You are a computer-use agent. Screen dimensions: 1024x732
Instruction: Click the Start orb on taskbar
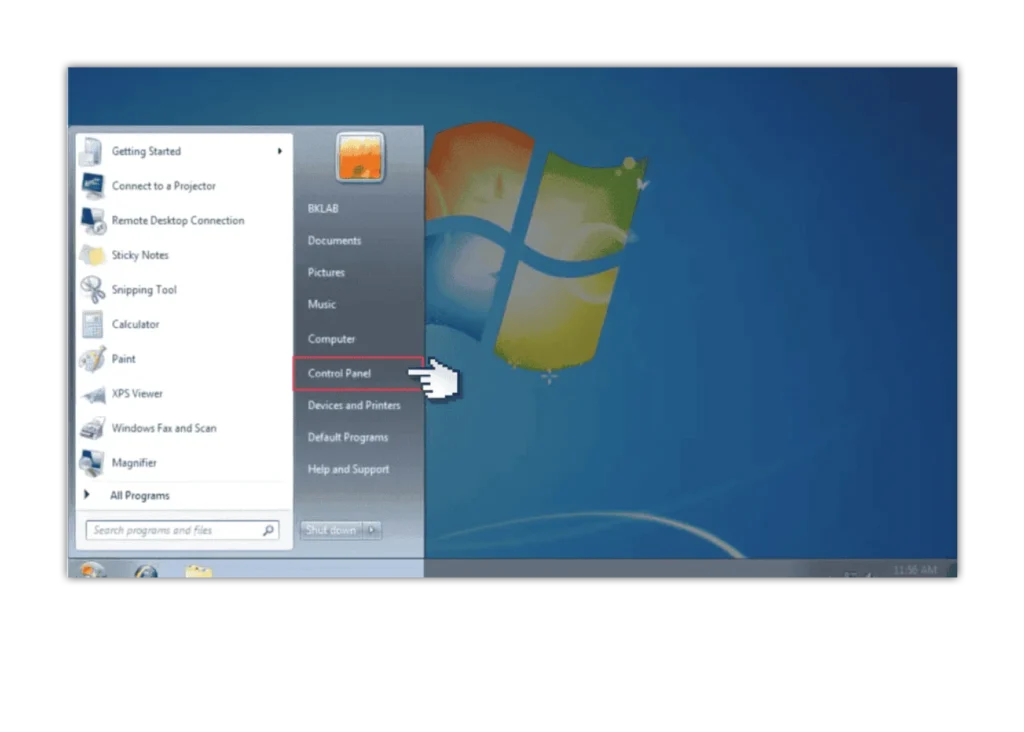click(x=92, y=571)
